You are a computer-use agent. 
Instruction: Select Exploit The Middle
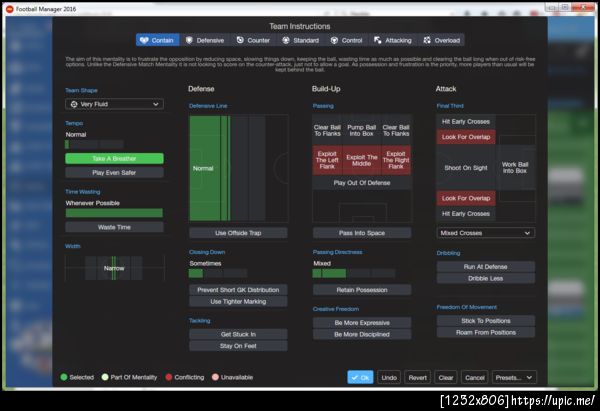(362, 160)
